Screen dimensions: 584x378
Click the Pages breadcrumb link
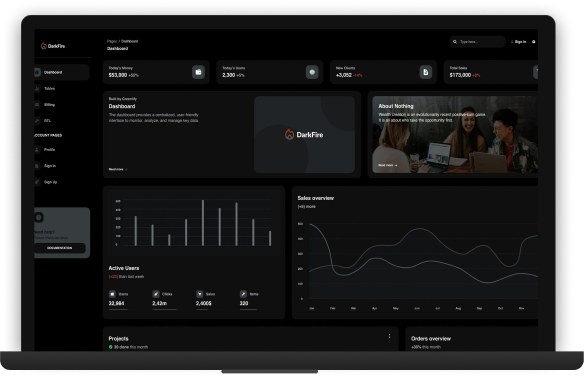point(112,41)
